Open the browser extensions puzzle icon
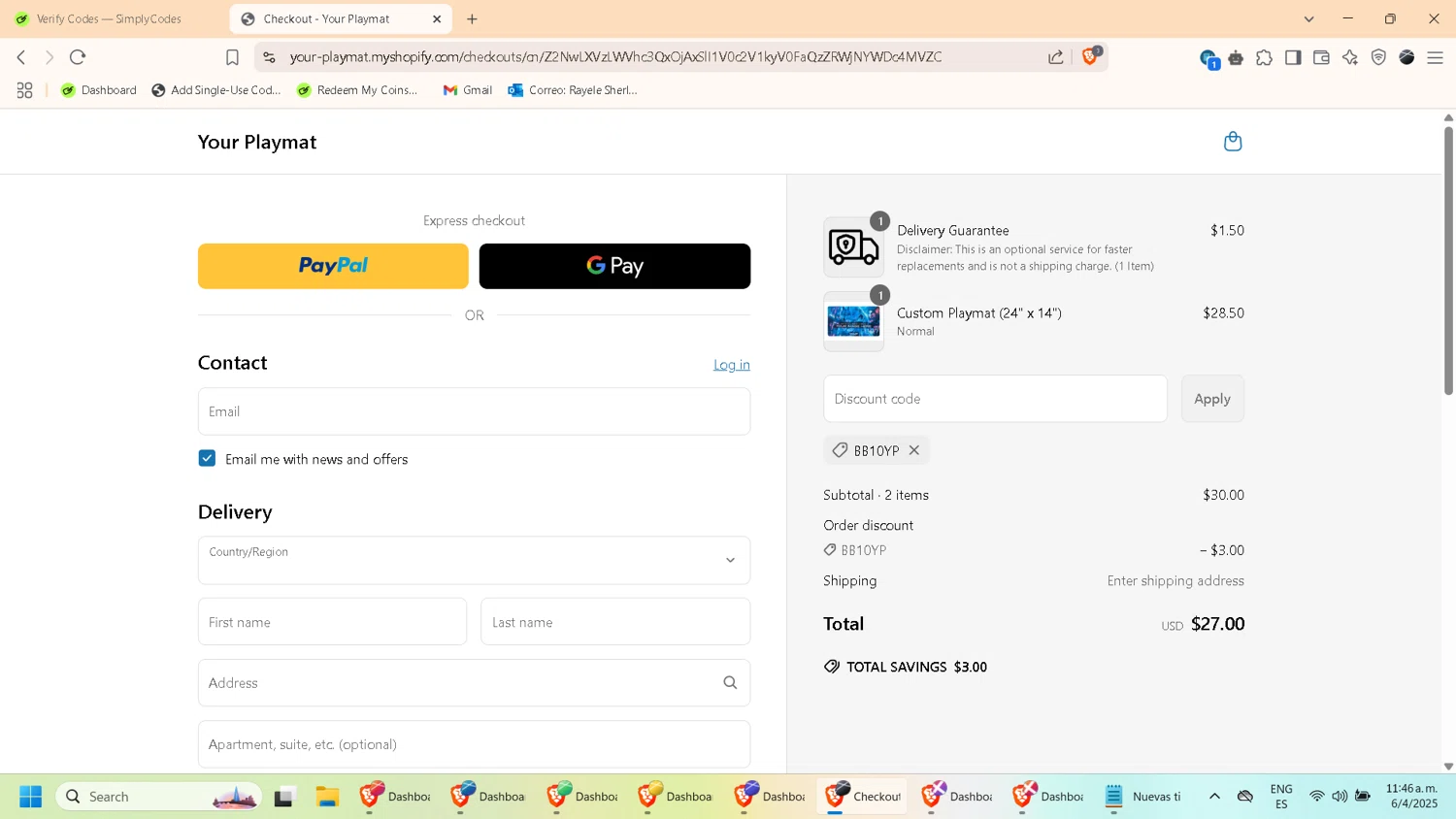1456x819 pixels. 1264,58
